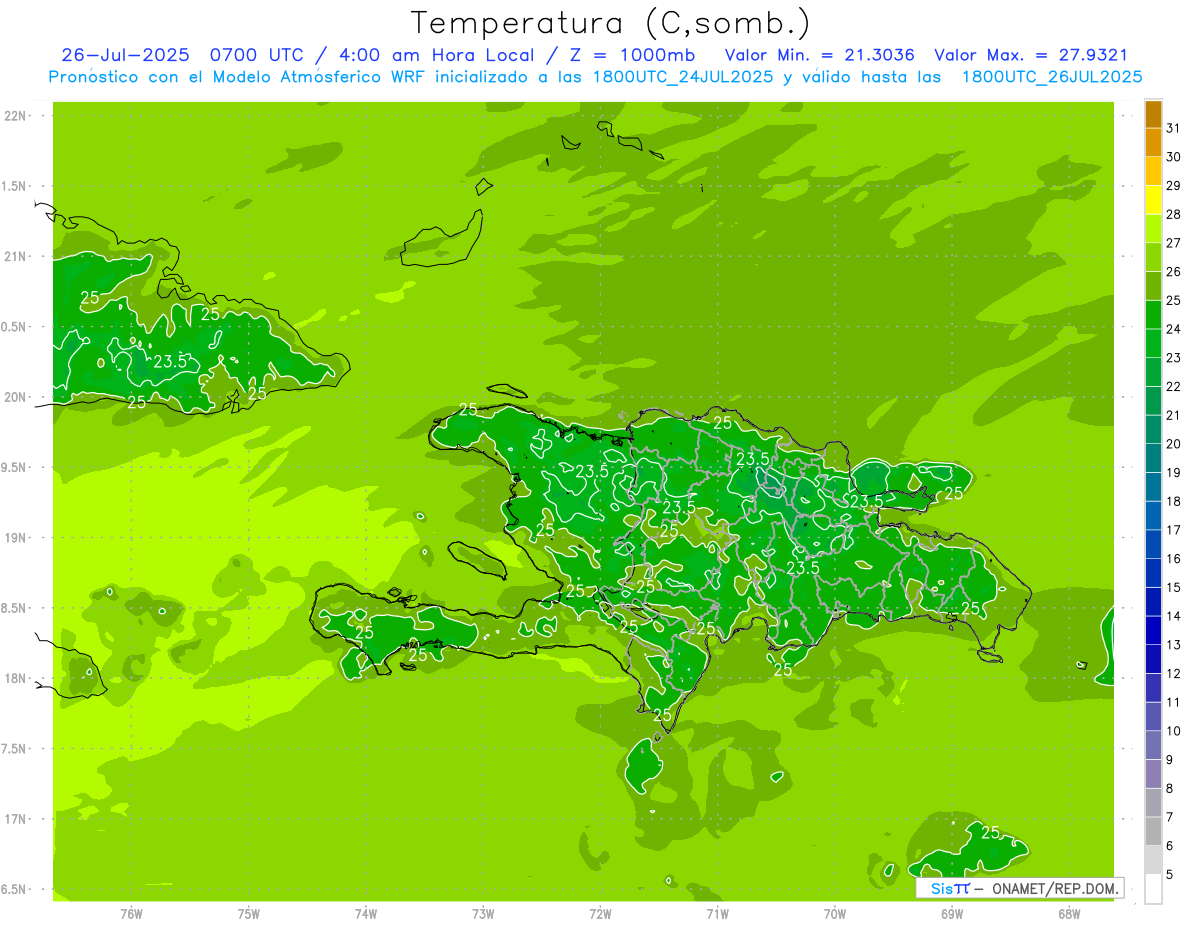1200x927 pixels.
Task: Click the "21N" latitude axis label
Action: 16,257
